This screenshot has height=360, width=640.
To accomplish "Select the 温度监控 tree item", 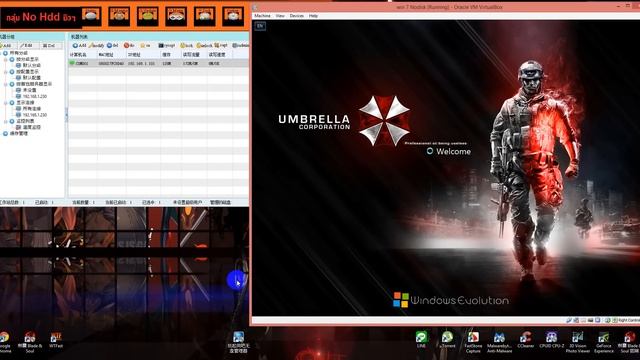I will click(31, 127).
